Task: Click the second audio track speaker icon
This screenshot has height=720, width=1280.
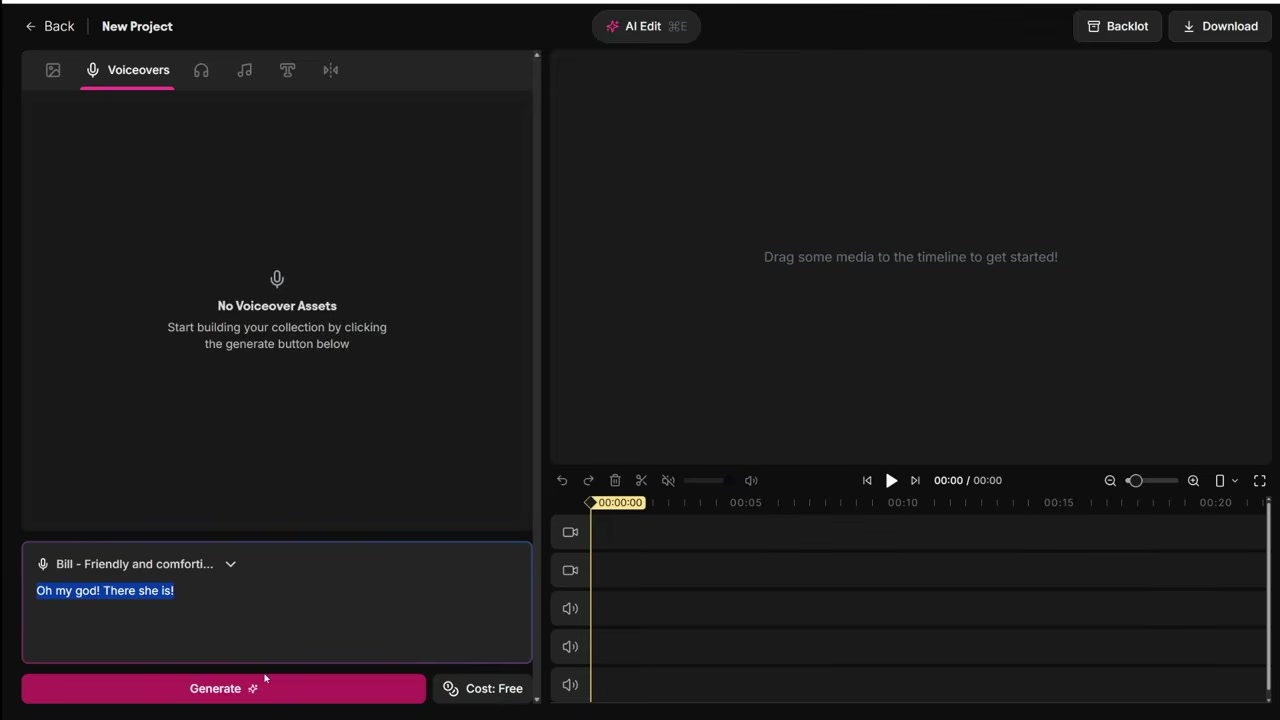Action: [570, 647]
